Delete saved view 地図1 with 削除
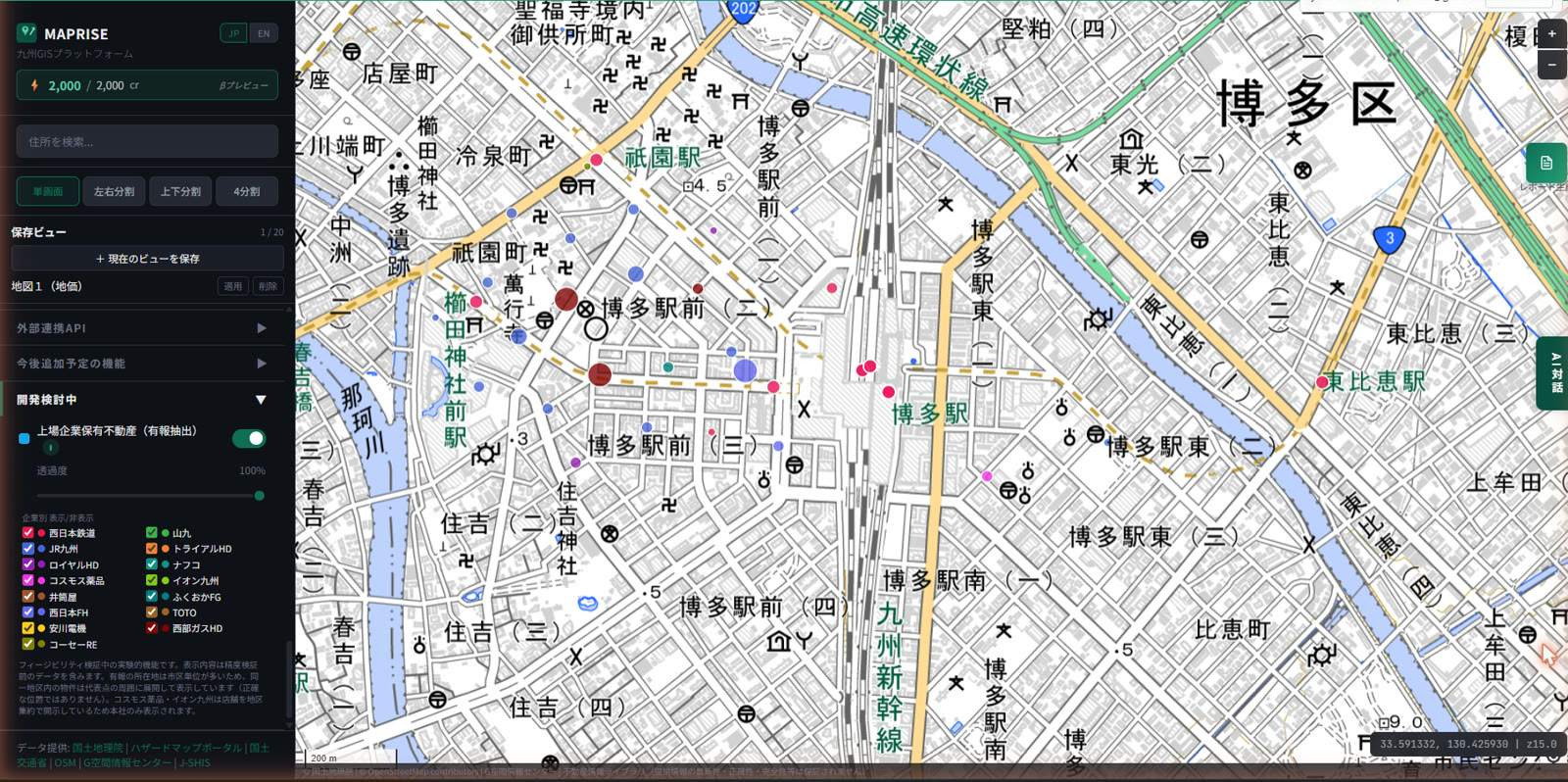 coord(268,286)
